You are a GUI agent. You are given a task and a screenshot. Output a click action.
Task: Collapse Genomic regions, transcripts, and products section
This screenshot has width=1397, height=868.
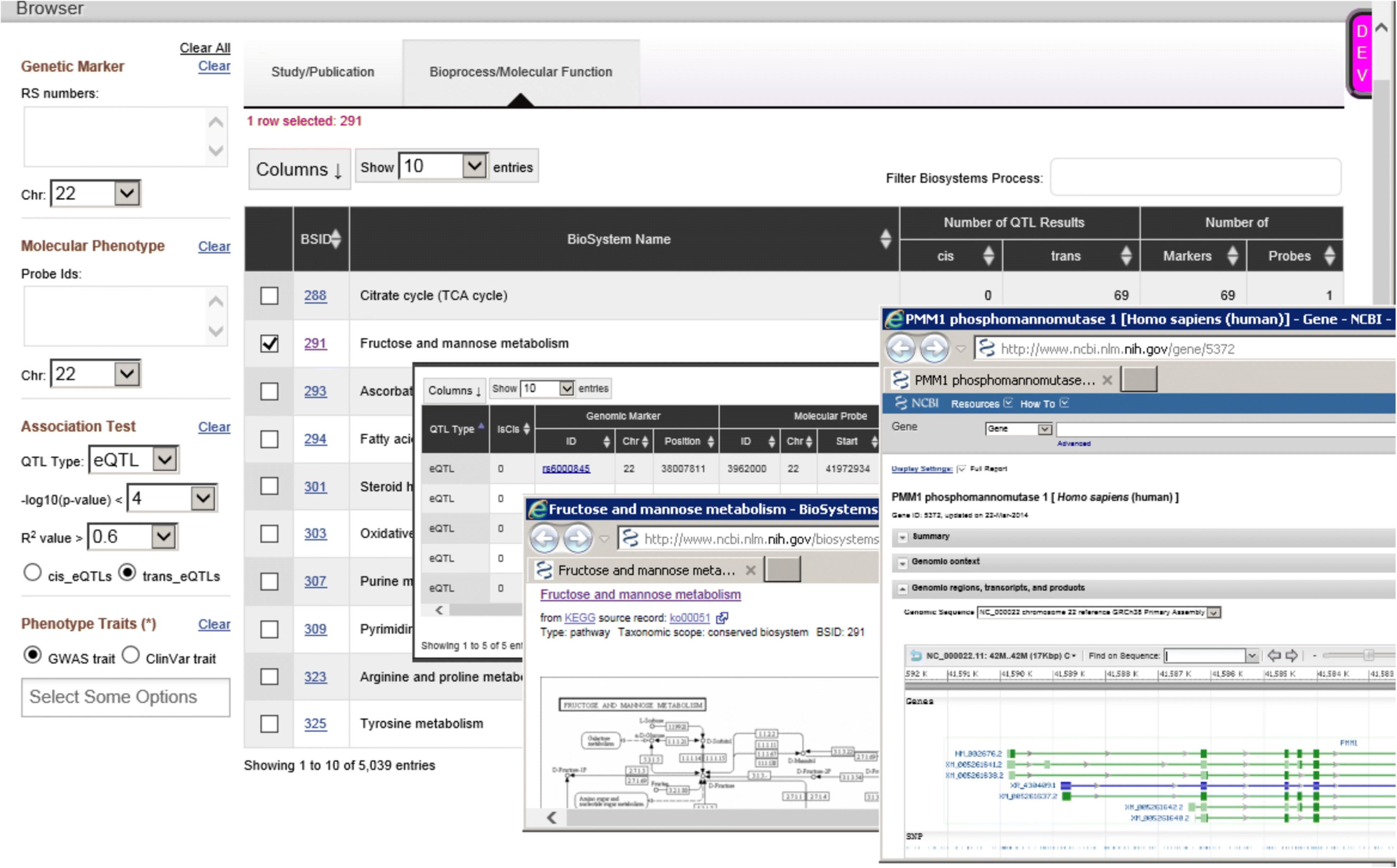point(902,588)
